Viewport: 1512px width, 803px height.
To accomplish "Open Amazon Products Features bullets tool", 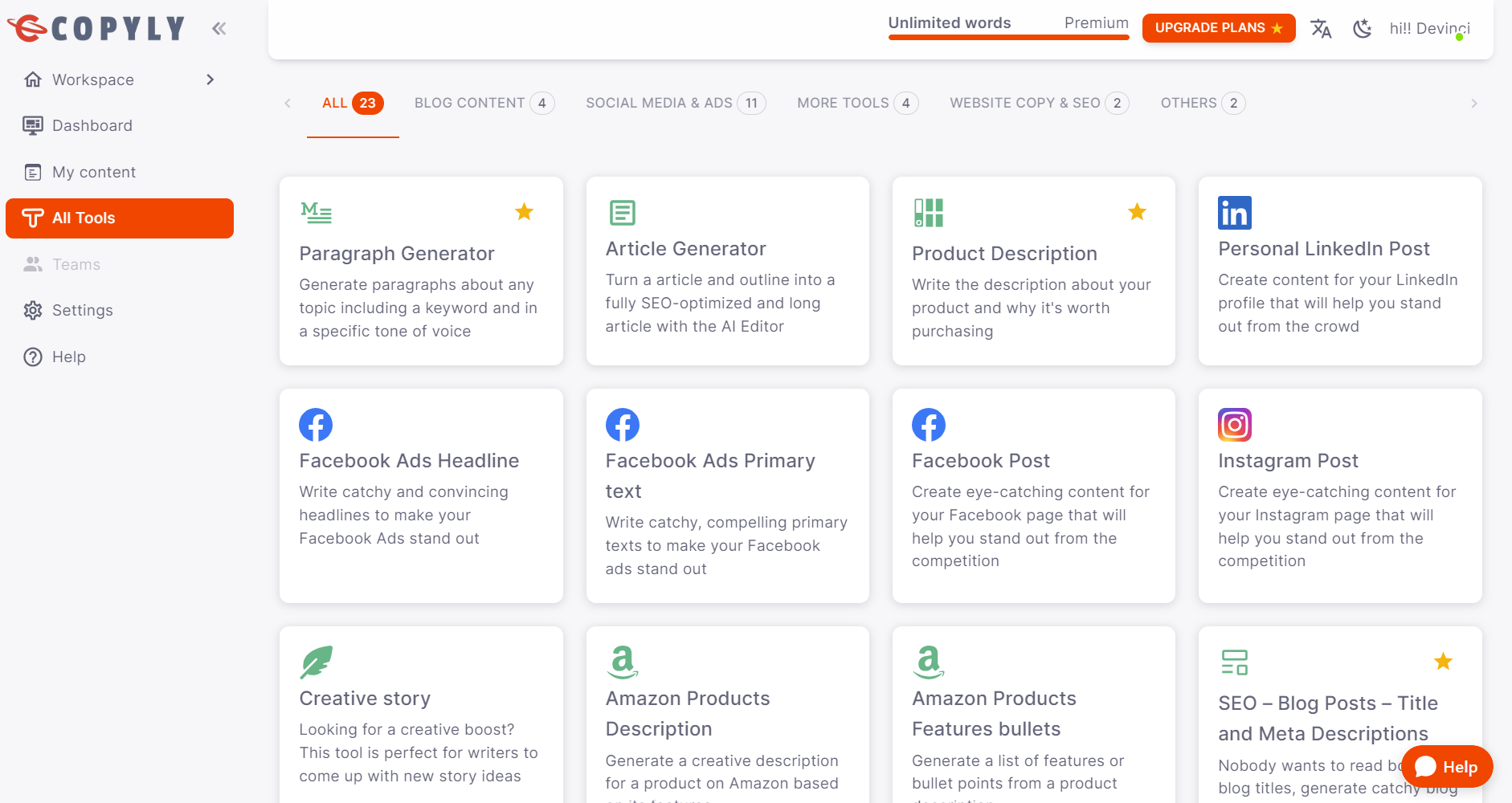I will tap(994, 714).
